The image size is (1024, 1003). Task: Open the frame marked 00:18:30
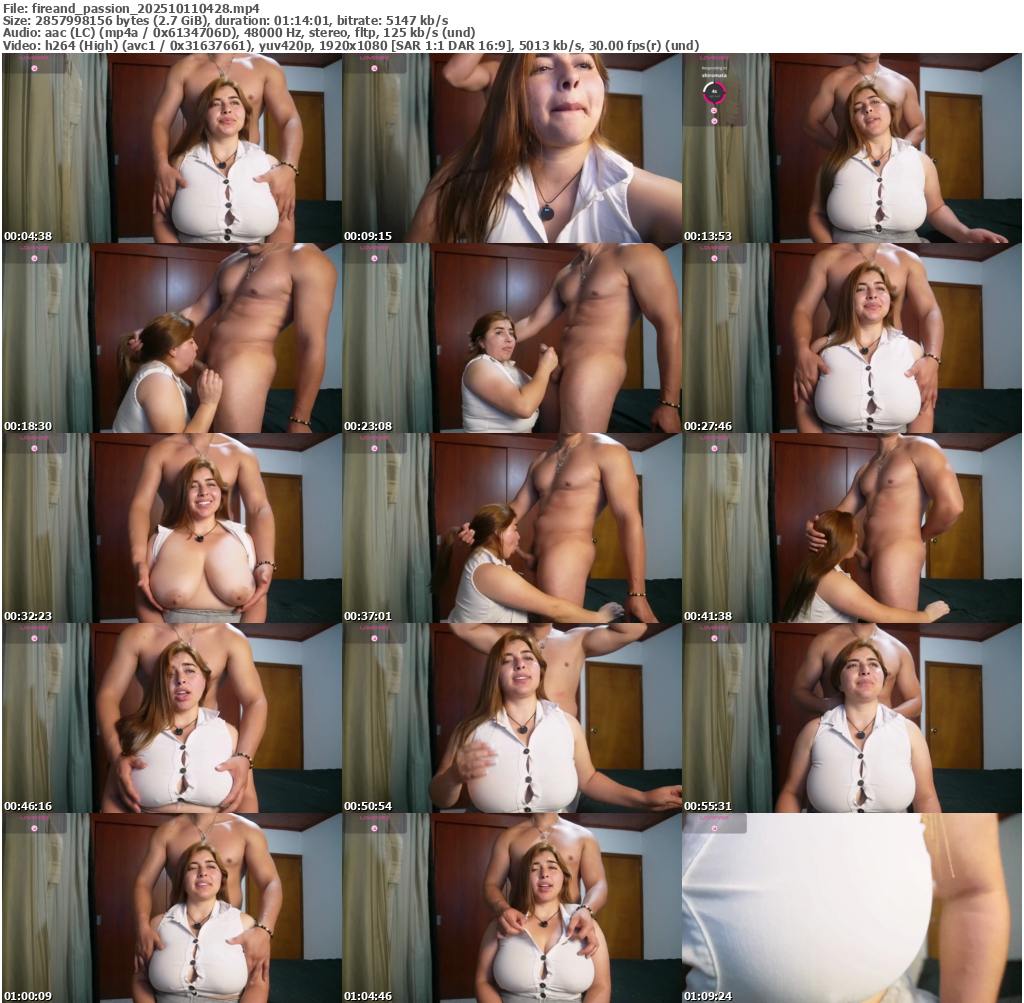click(172, 338)
